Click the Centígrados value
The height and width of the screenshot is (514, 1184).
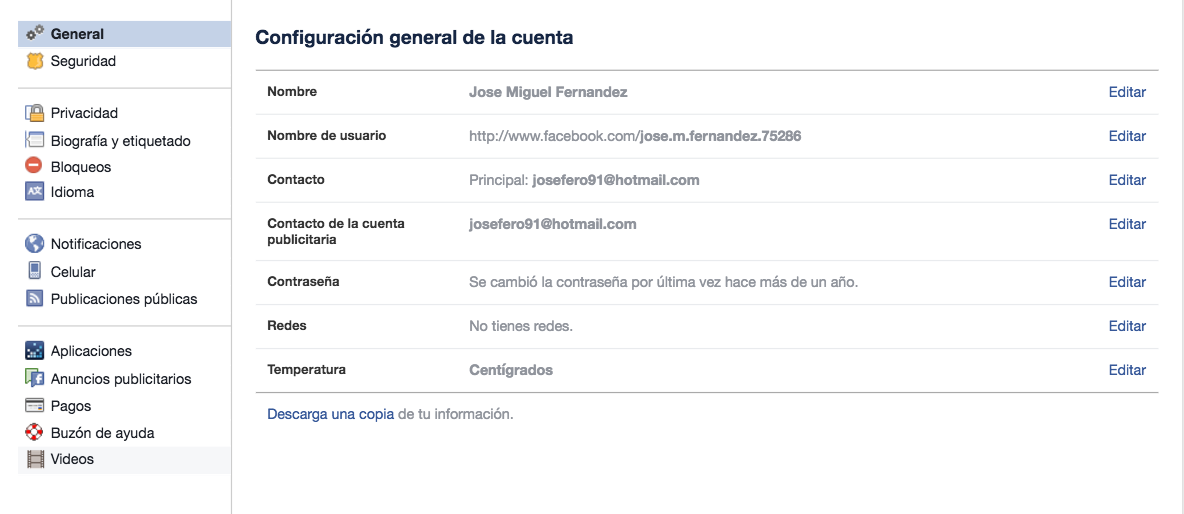pyautogui.click(x=511, y=370)
